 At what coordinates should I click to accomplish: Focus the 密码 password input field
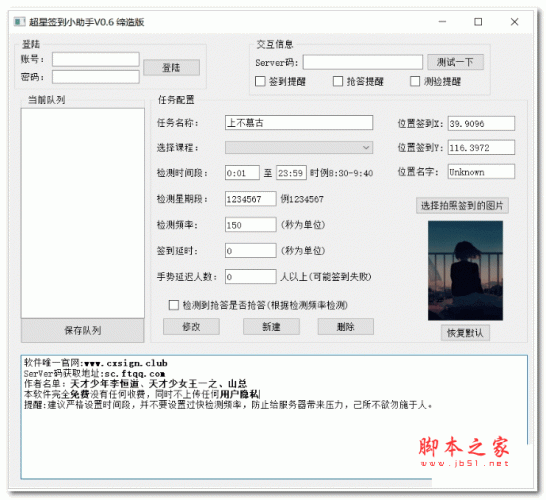point(96,77)
